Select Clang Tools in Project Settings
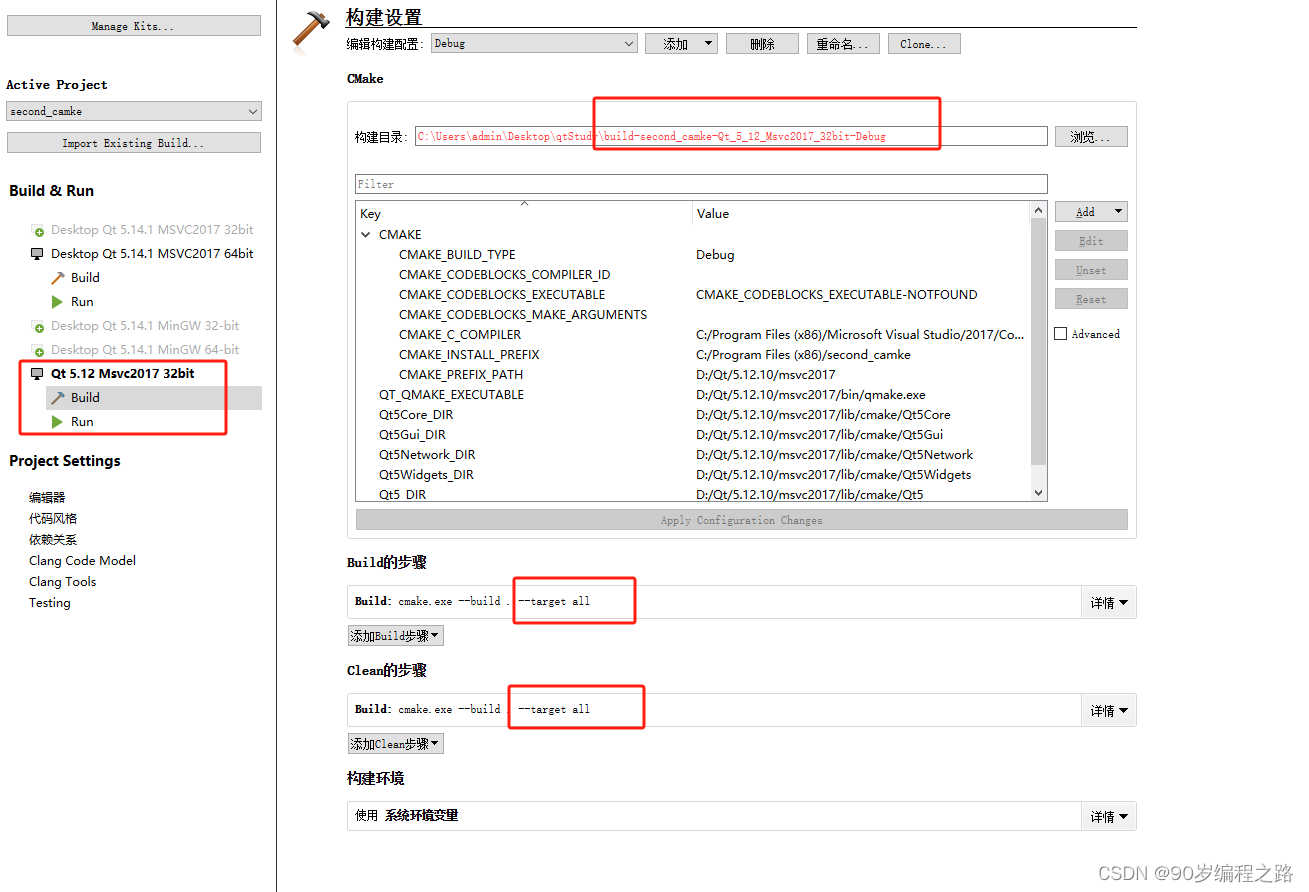1309x892 pixels. pyautogui.click(x=62, y=581)
